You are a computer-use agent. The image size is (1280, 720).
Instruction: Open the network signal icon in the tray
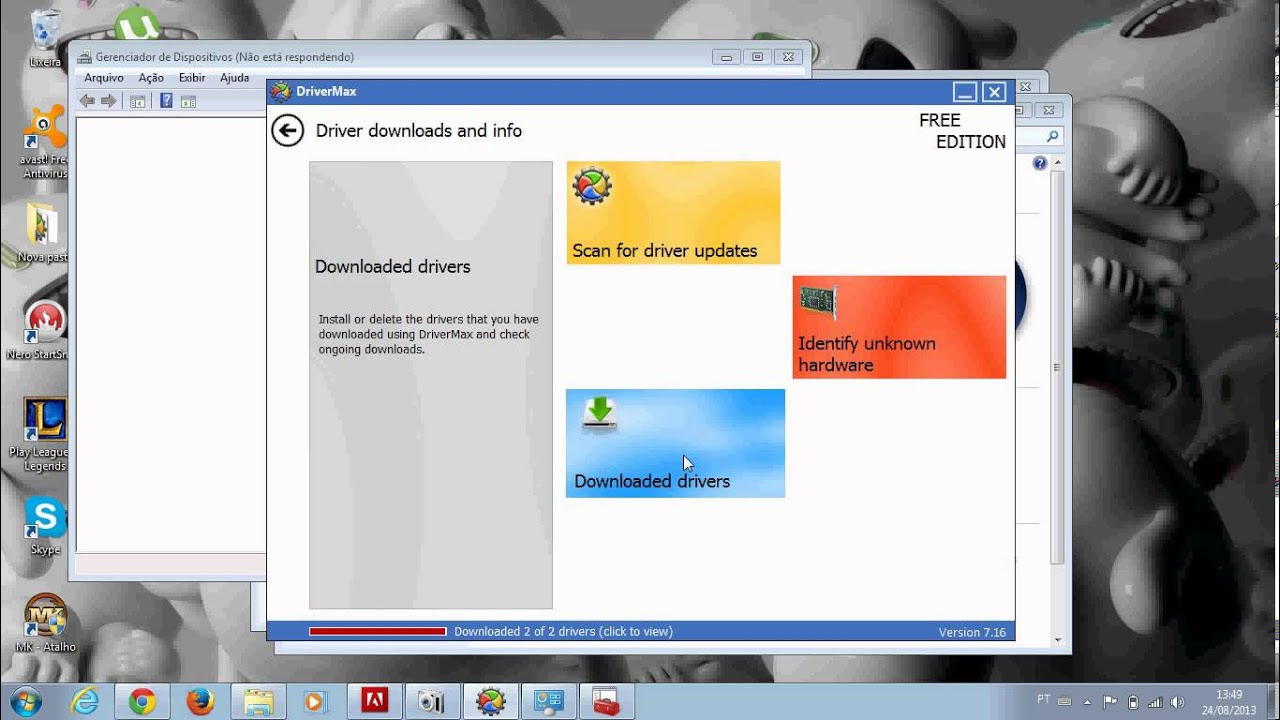click(x=1155, y=701)
